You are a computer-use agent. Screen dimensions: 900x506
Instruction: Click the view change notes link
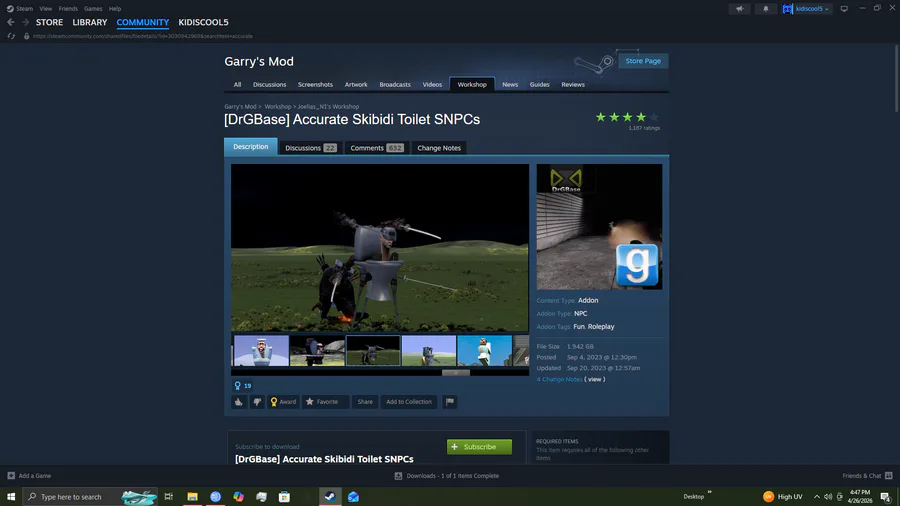click(x=595, y=379)
